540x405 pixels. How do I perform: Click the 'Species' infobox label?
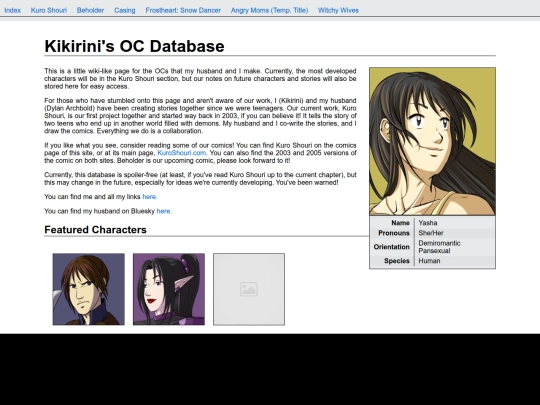tap(397, 261)
